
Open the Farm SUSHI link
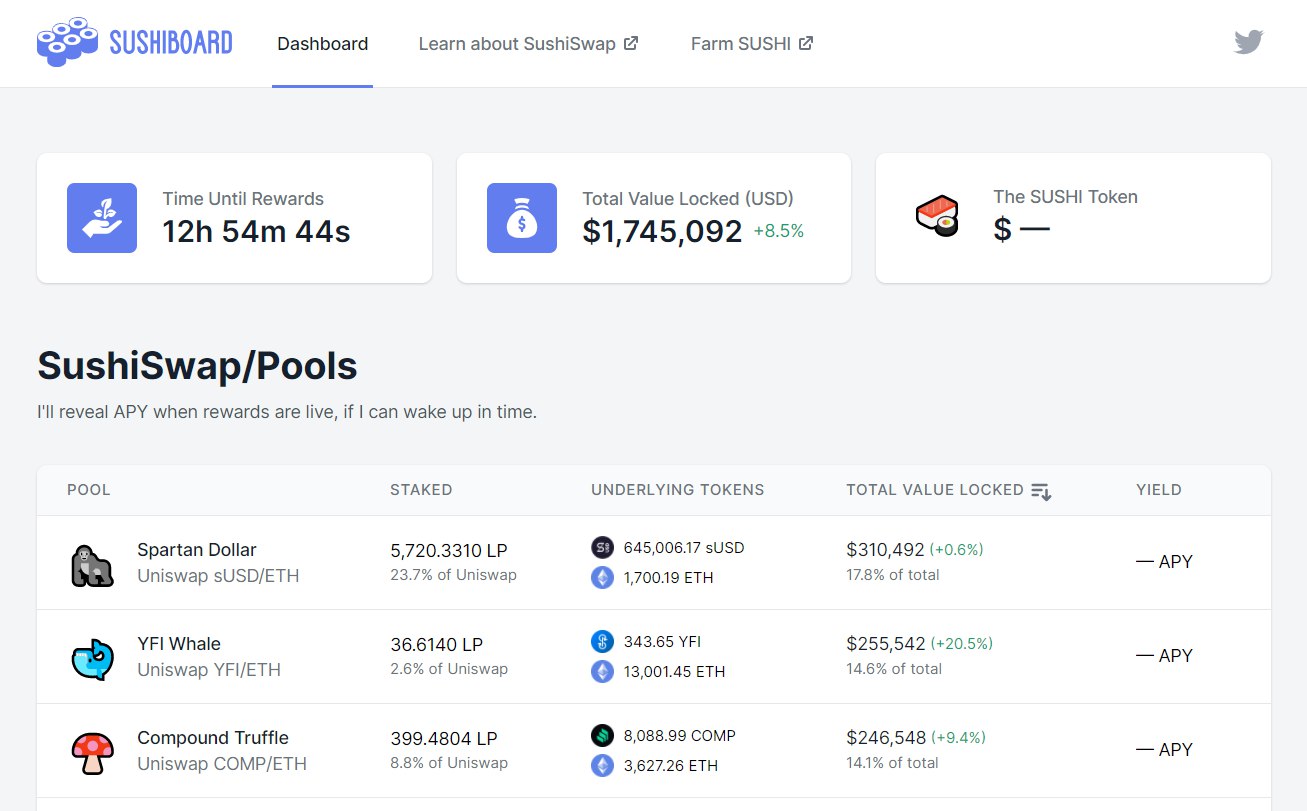pyautogui.click(x=752, y=44)
